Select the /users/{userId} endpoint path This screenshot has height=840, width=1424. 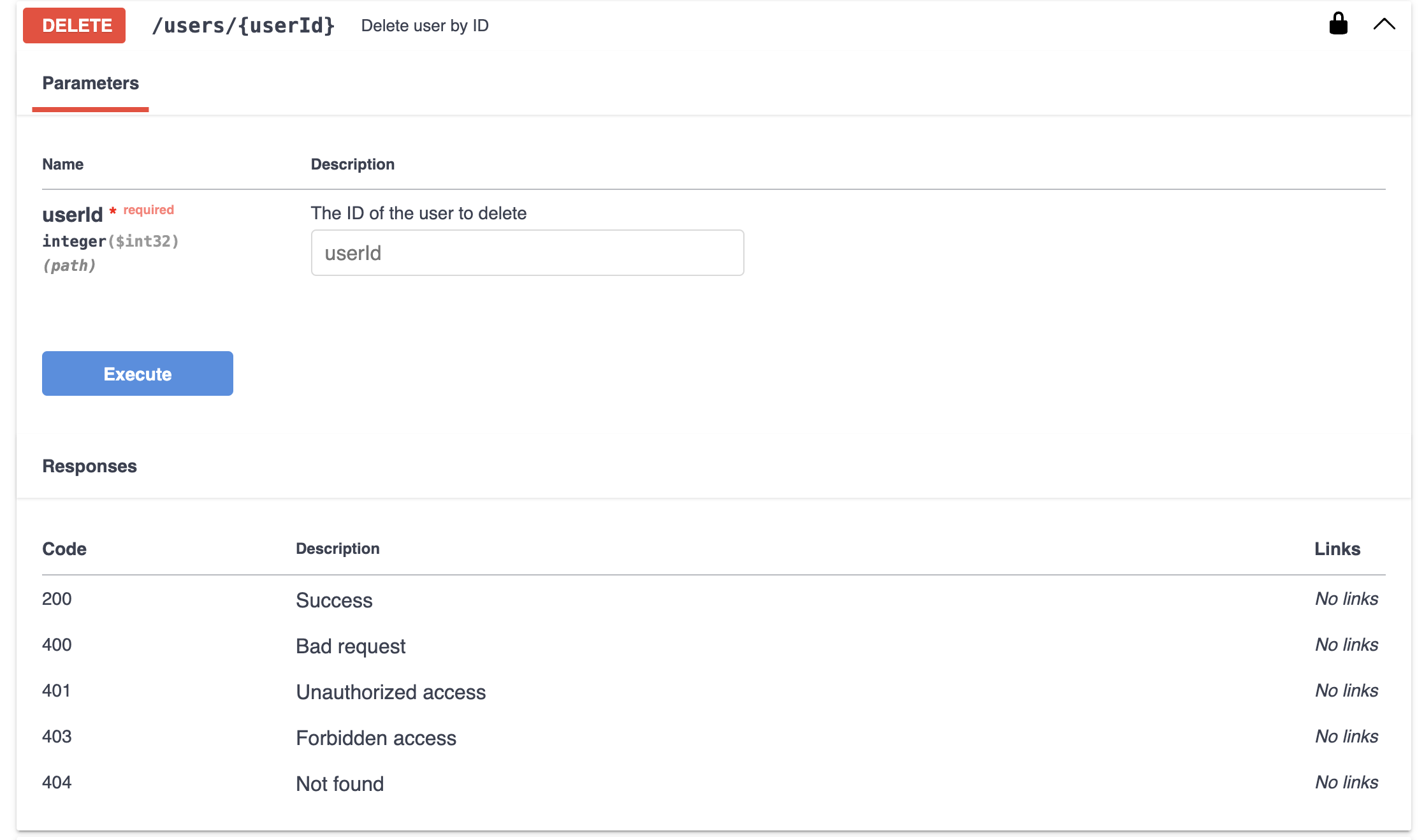pos(243,25)
